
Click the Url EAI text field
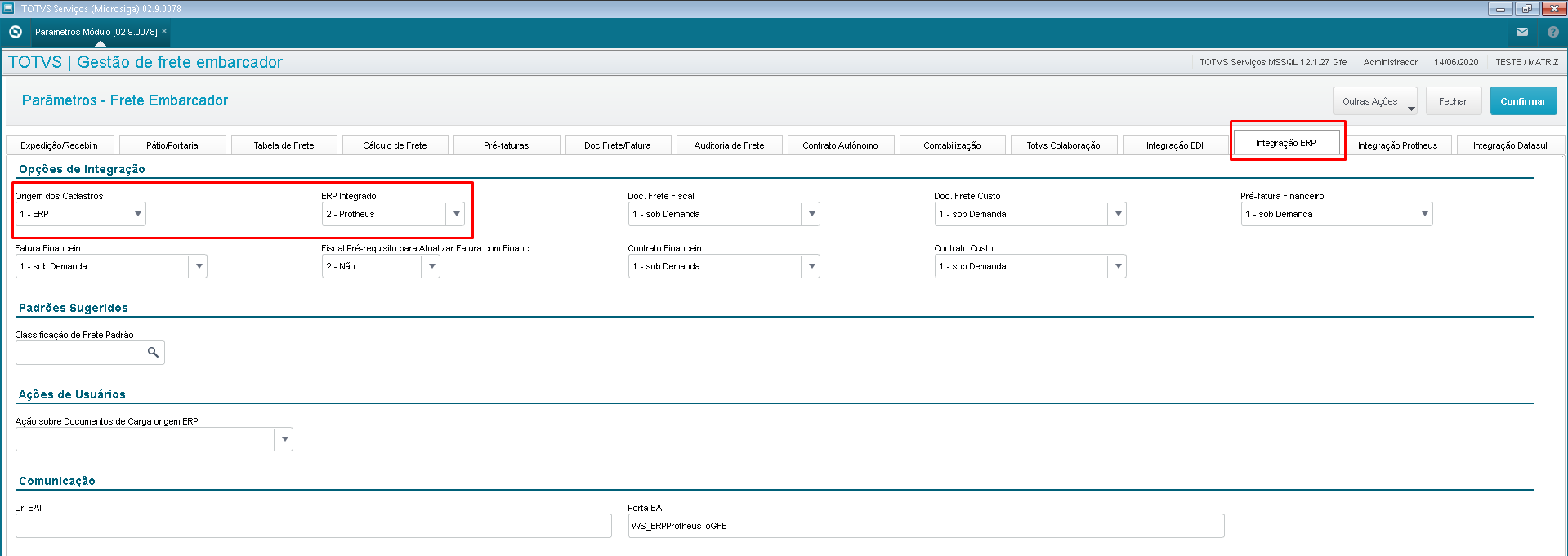313,526
